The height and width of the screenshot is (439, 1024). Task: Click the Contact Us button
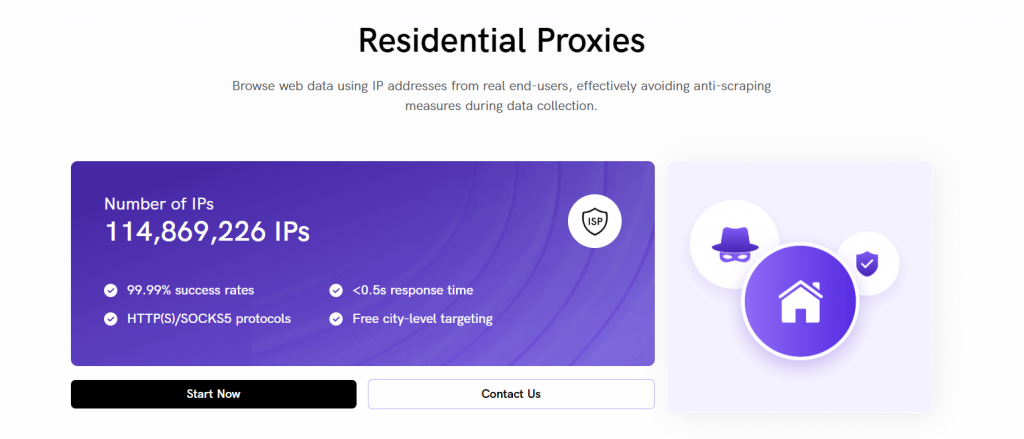point(511,394)
